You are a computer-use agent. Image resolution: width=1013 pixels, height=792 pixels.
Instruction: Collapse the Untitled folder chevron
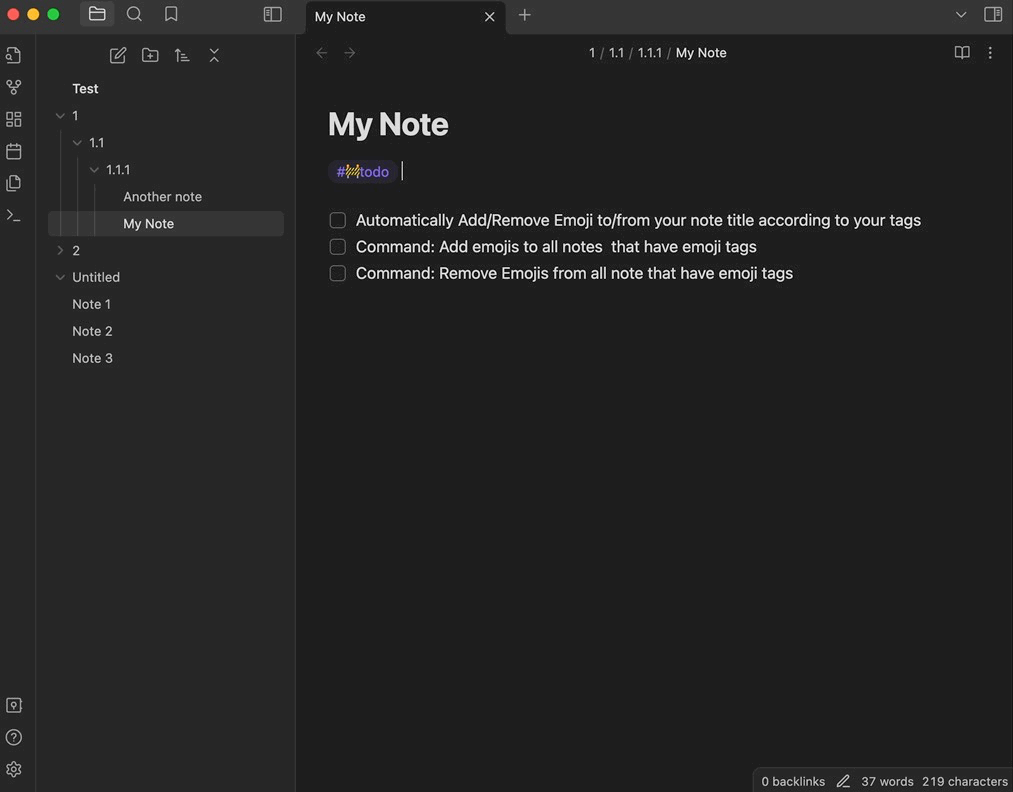(60, 277)
